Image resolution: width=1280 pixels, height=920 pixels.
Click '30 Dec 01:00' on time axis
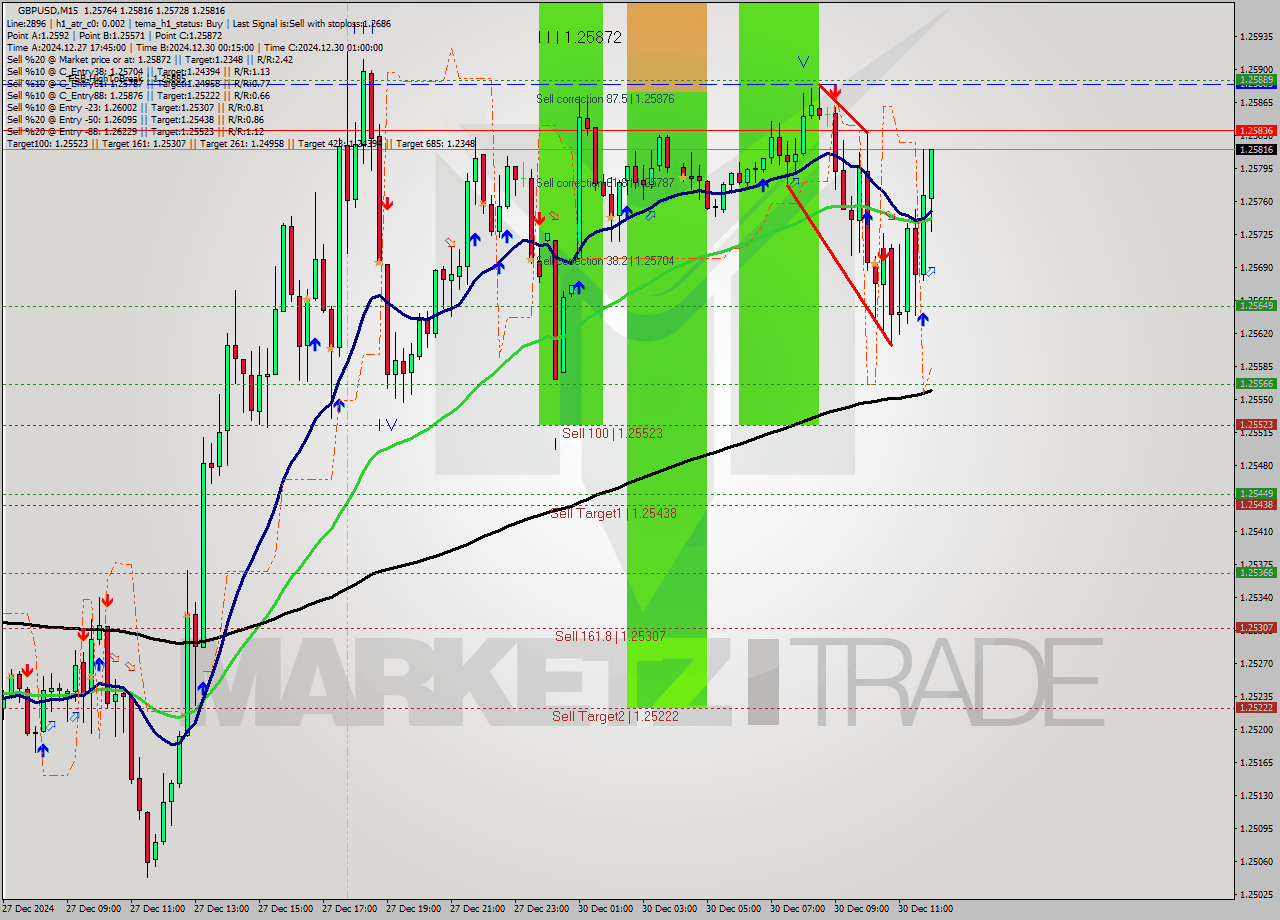pos(605,909)
